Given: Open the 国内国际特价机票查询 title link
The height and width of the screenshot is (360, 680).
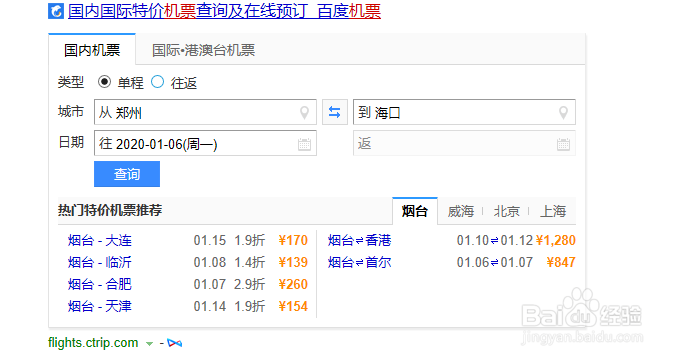Looking at the screenshot, I should (x=224, y=11).
